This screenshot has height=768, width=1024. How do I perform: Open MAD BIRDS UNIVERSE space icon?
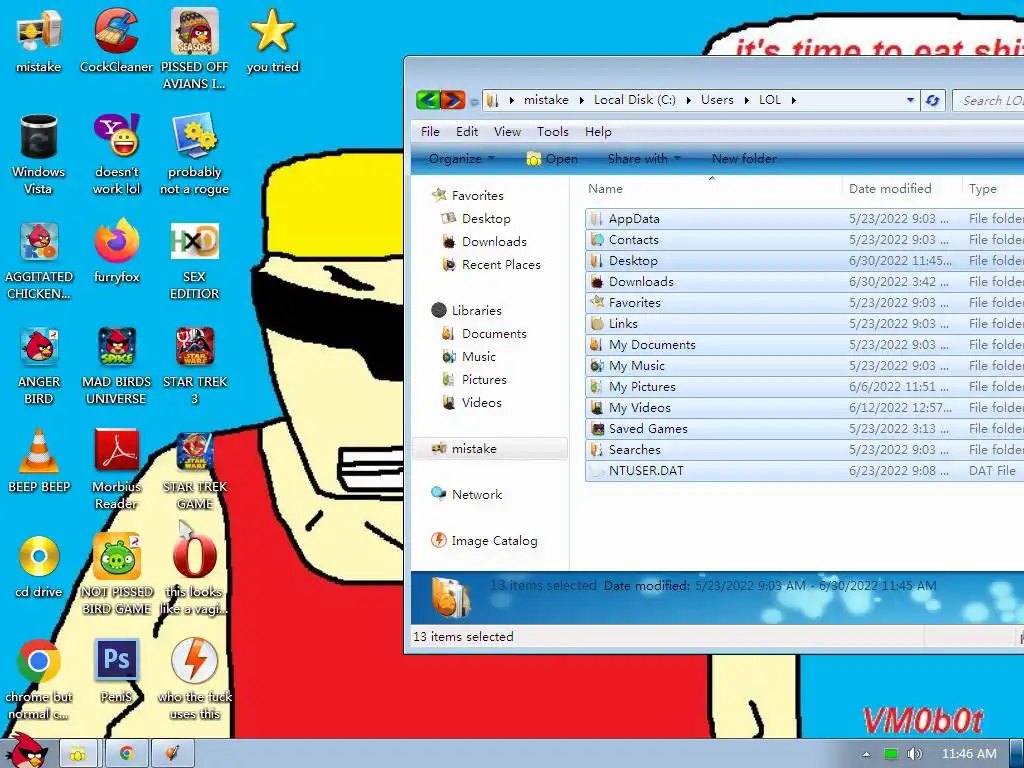tap(116, 365)
